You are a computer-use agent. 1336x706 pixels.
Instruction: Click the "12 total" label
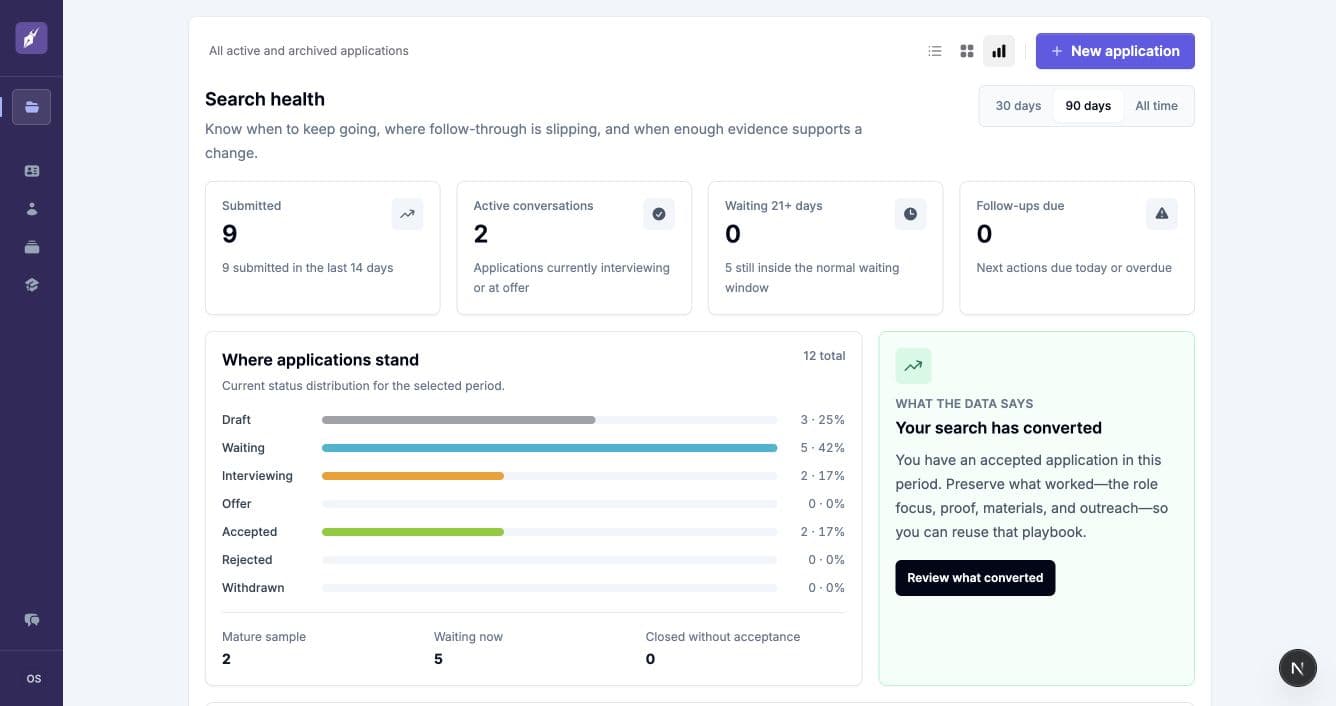(824, 356)
